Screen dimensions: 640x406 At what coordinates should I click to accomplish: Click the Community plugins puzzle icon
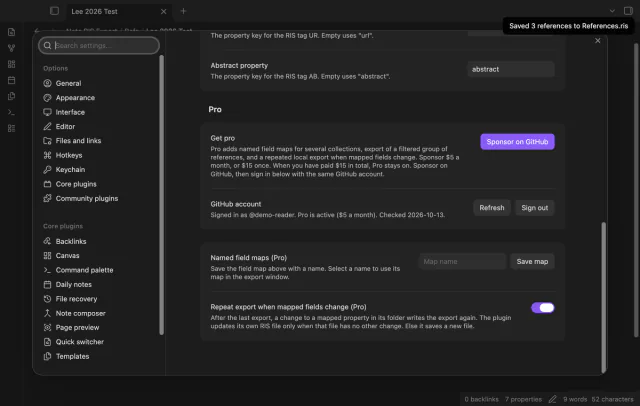click(x=47, y=198)
